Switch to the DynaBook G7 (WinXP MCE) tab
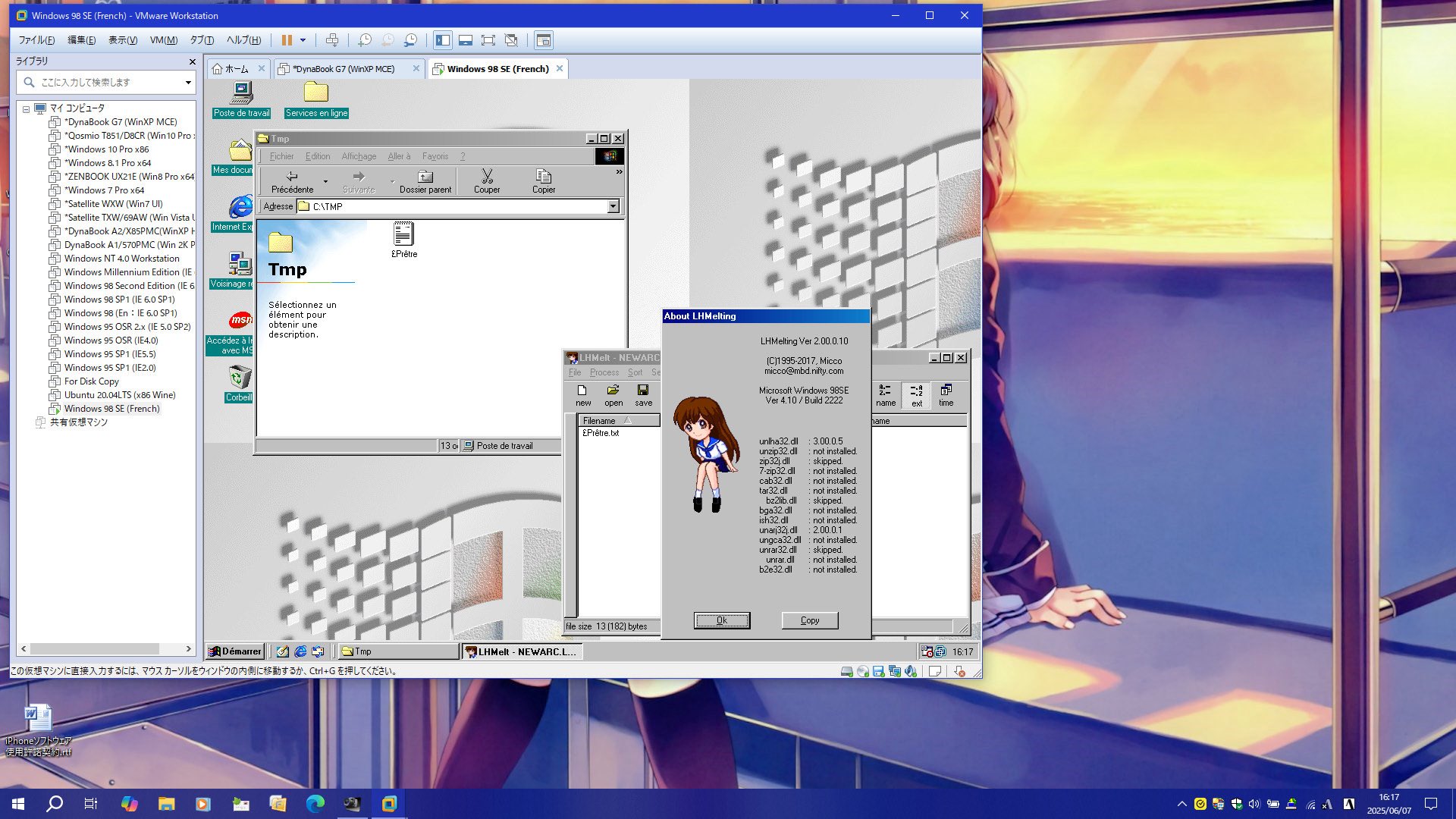The width and height of the screenshot is (1456, 819). 344,69
